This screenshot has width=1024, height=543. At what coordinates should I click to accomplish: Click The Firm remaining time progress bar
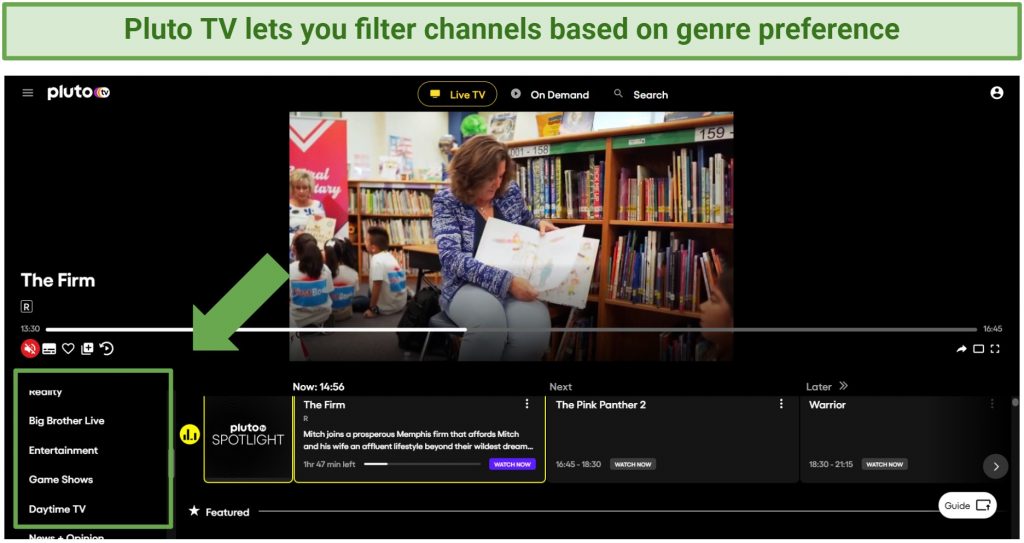coord(422,464)
